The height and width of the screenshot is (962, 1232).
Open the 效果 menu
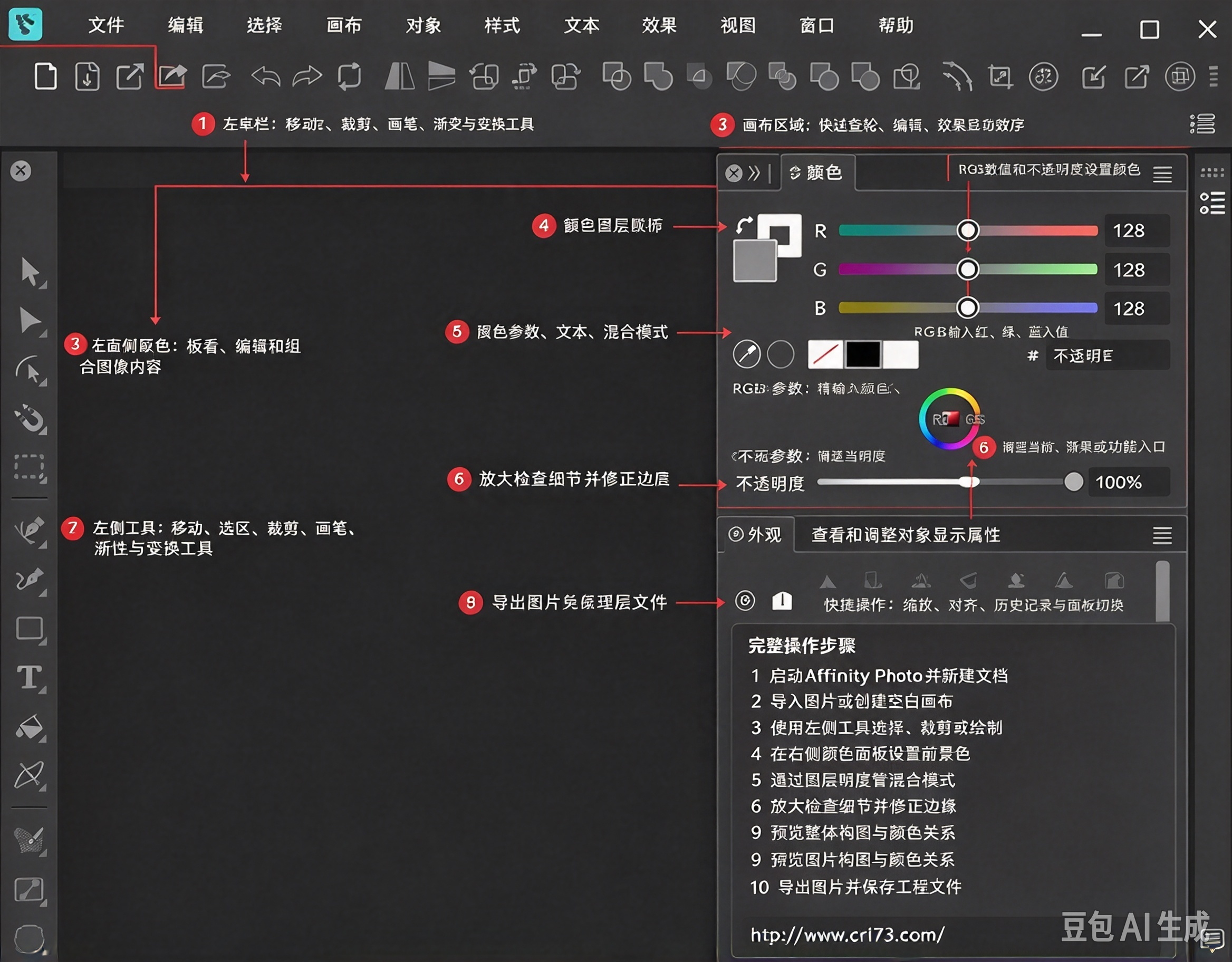659,25
